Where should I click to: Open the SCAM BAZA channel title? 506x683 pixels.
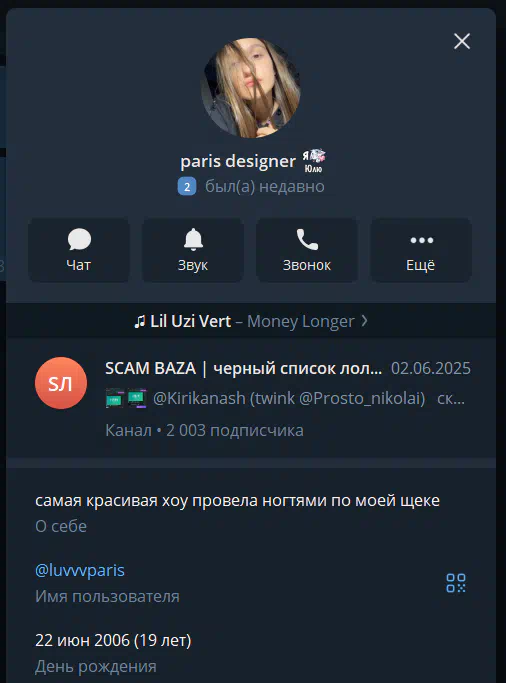(x=243, y=369)
